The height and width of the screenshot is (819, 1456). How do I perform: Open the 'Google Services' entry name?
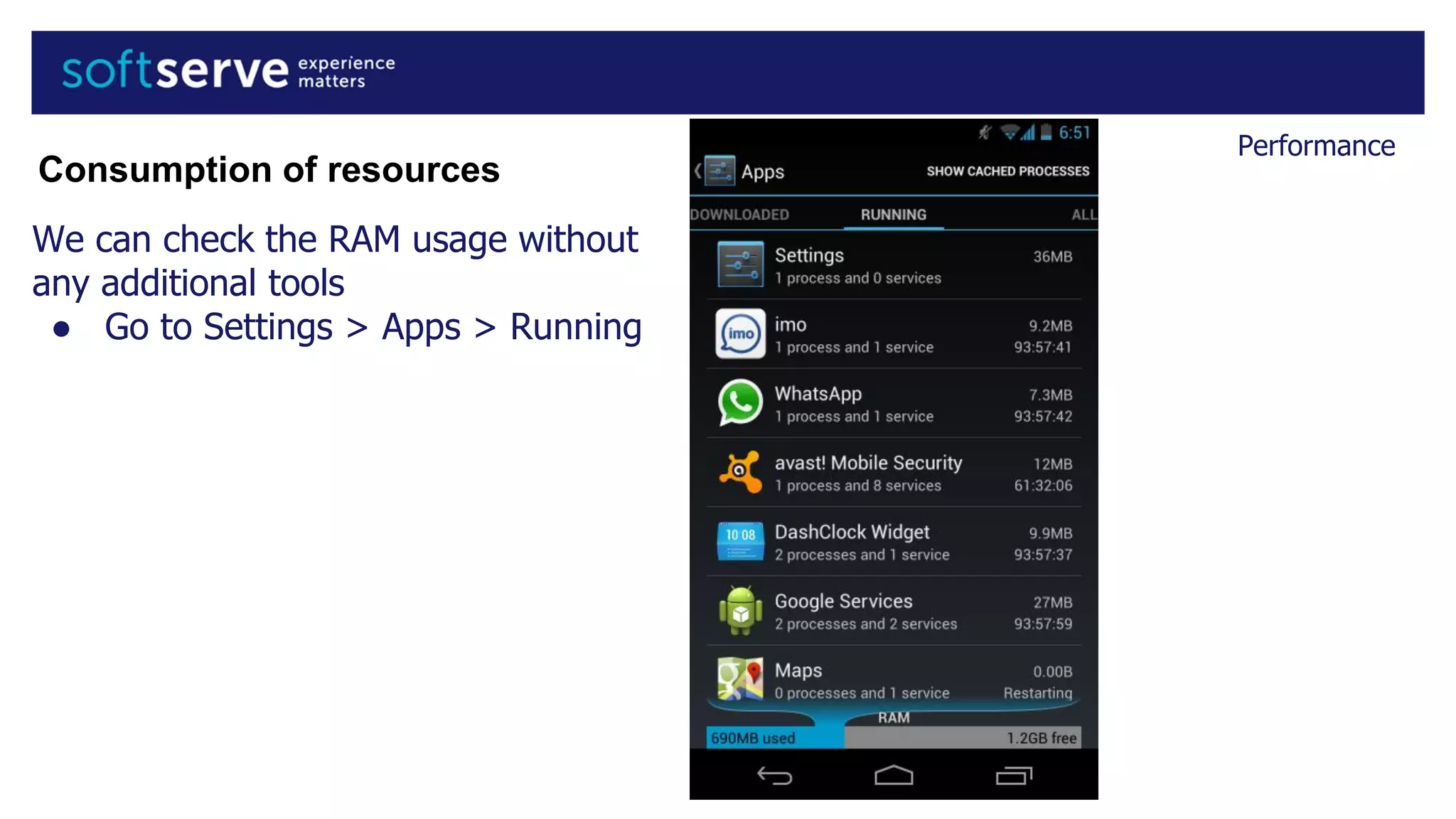point(843,601)
